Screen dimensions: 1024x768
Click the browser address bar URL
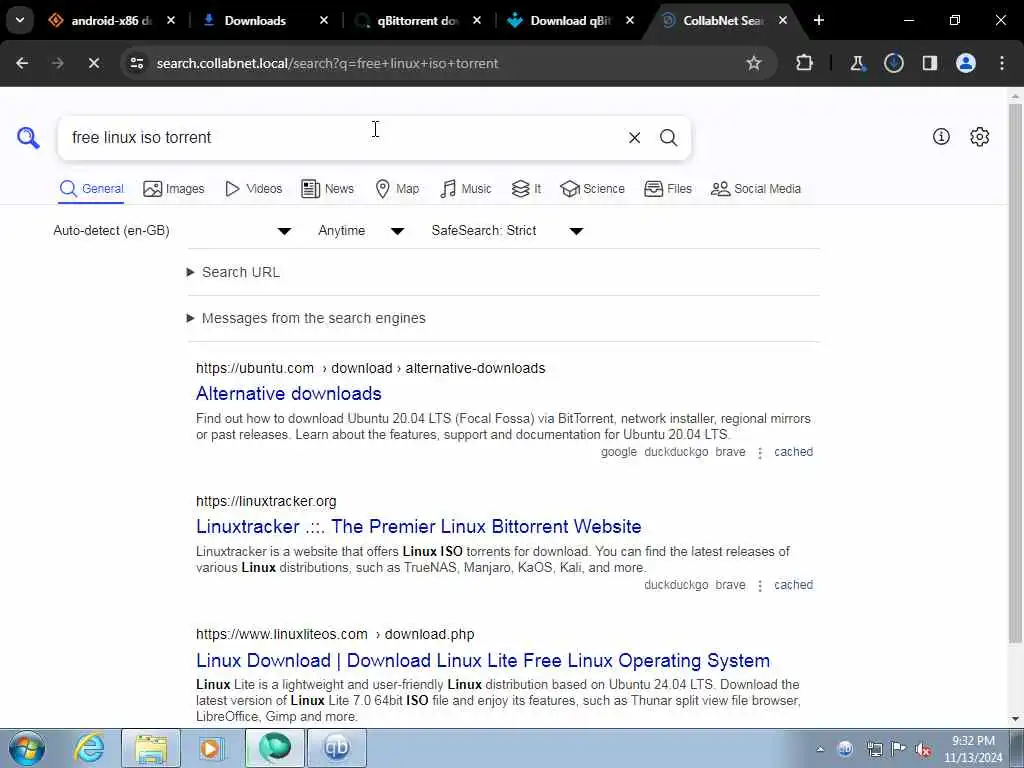point(327,63)
